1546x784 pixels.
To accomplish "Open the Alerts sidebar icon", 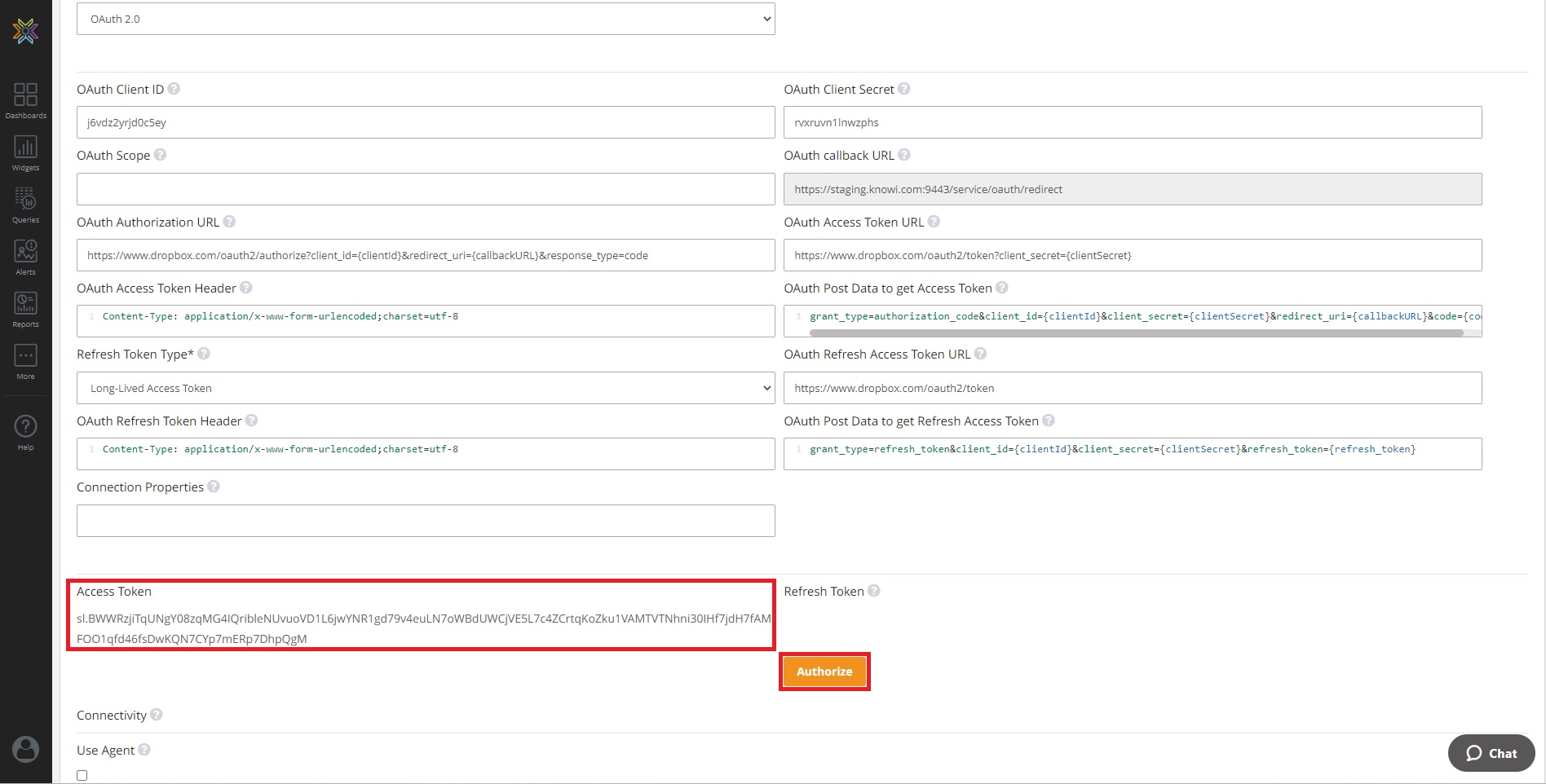I will pos(25,256).
